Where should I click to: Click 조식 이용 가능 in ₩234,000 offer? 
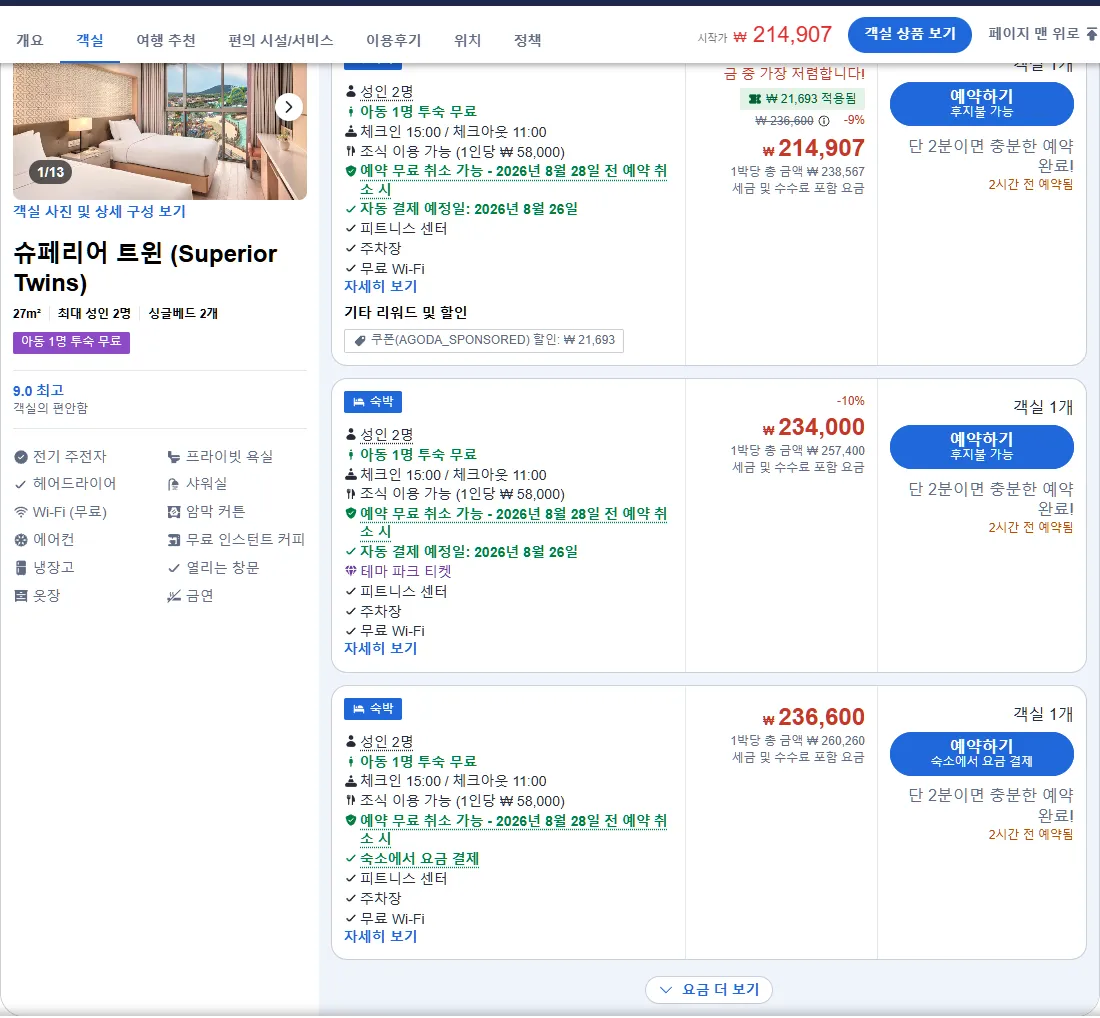462,495
